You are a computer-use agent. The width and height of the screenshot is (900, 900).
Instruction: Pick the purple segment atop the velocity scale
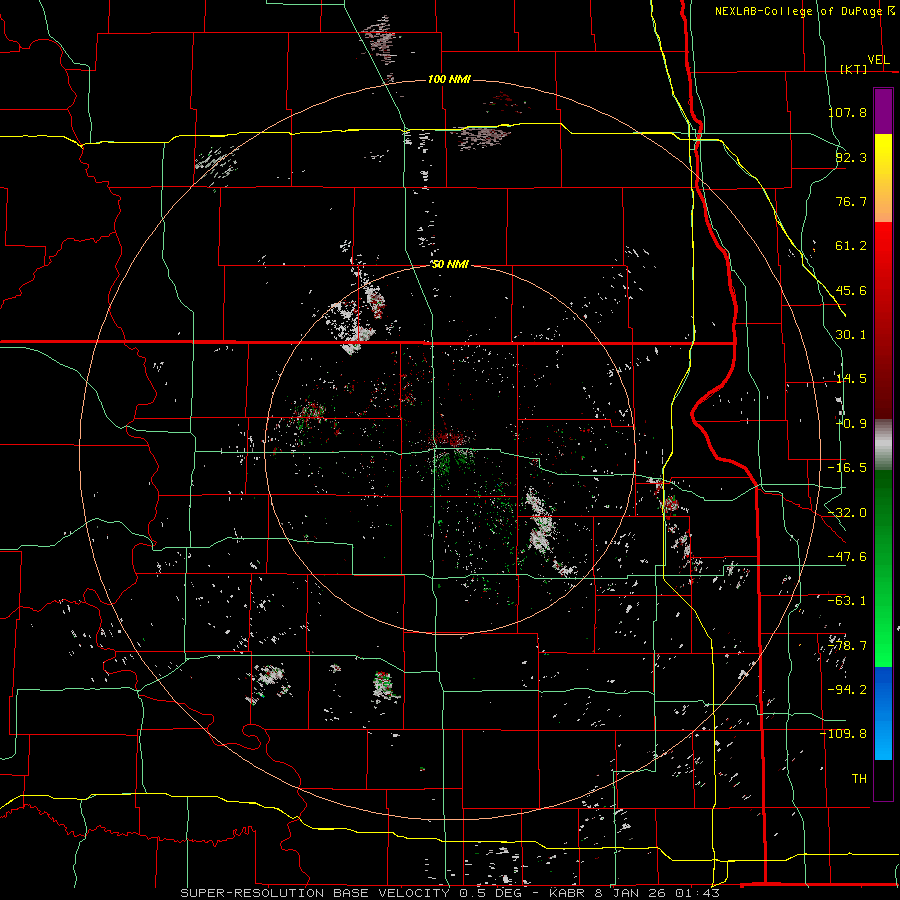click(x=883, y=111)
